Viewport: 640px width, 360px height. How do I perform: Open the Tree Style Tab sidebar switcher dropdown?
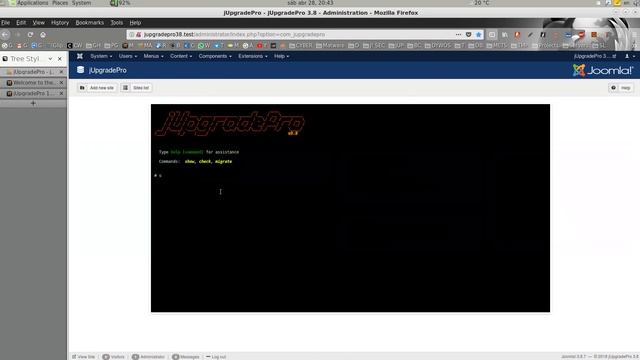pos(50,59)
